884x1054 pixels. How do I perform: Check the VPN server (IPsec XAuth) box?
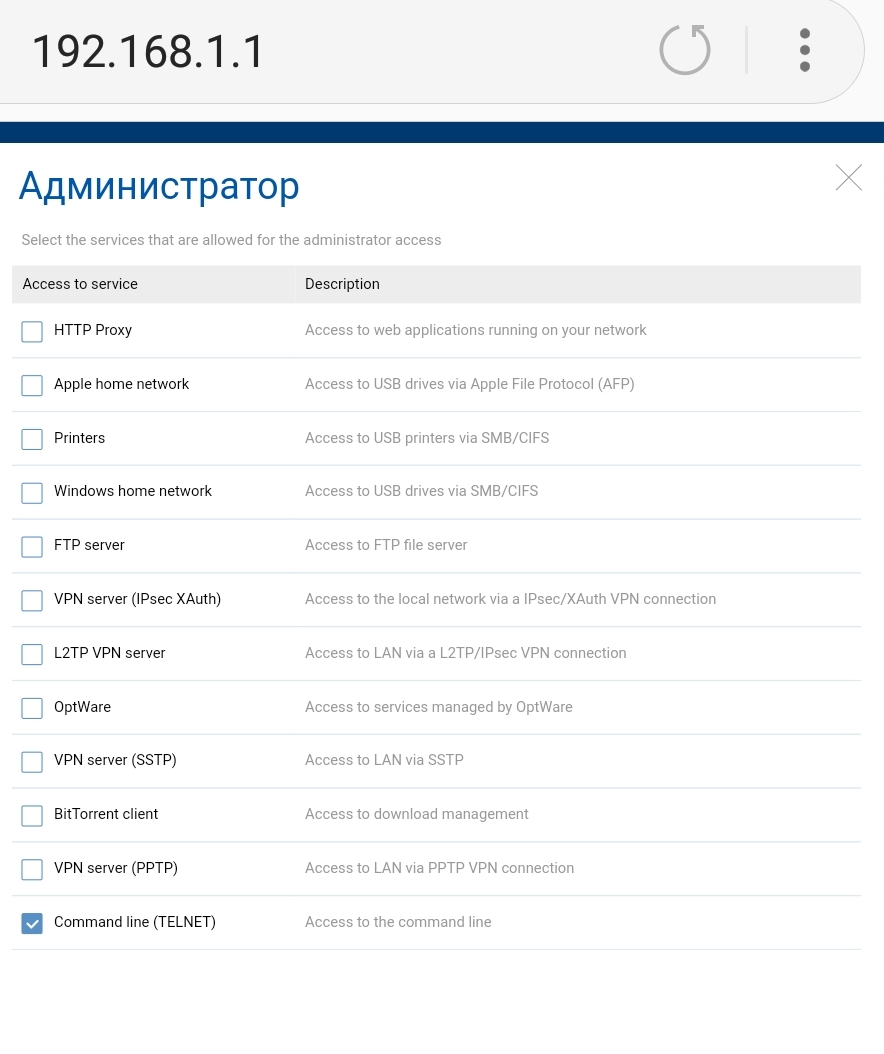32,600
